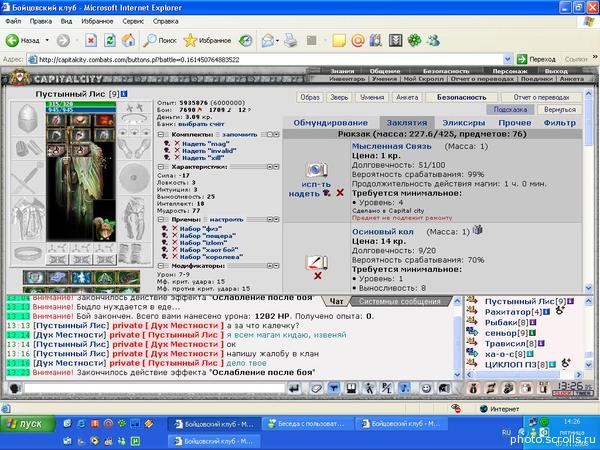
Task: Click the Безопасность button
Action: 461,97
